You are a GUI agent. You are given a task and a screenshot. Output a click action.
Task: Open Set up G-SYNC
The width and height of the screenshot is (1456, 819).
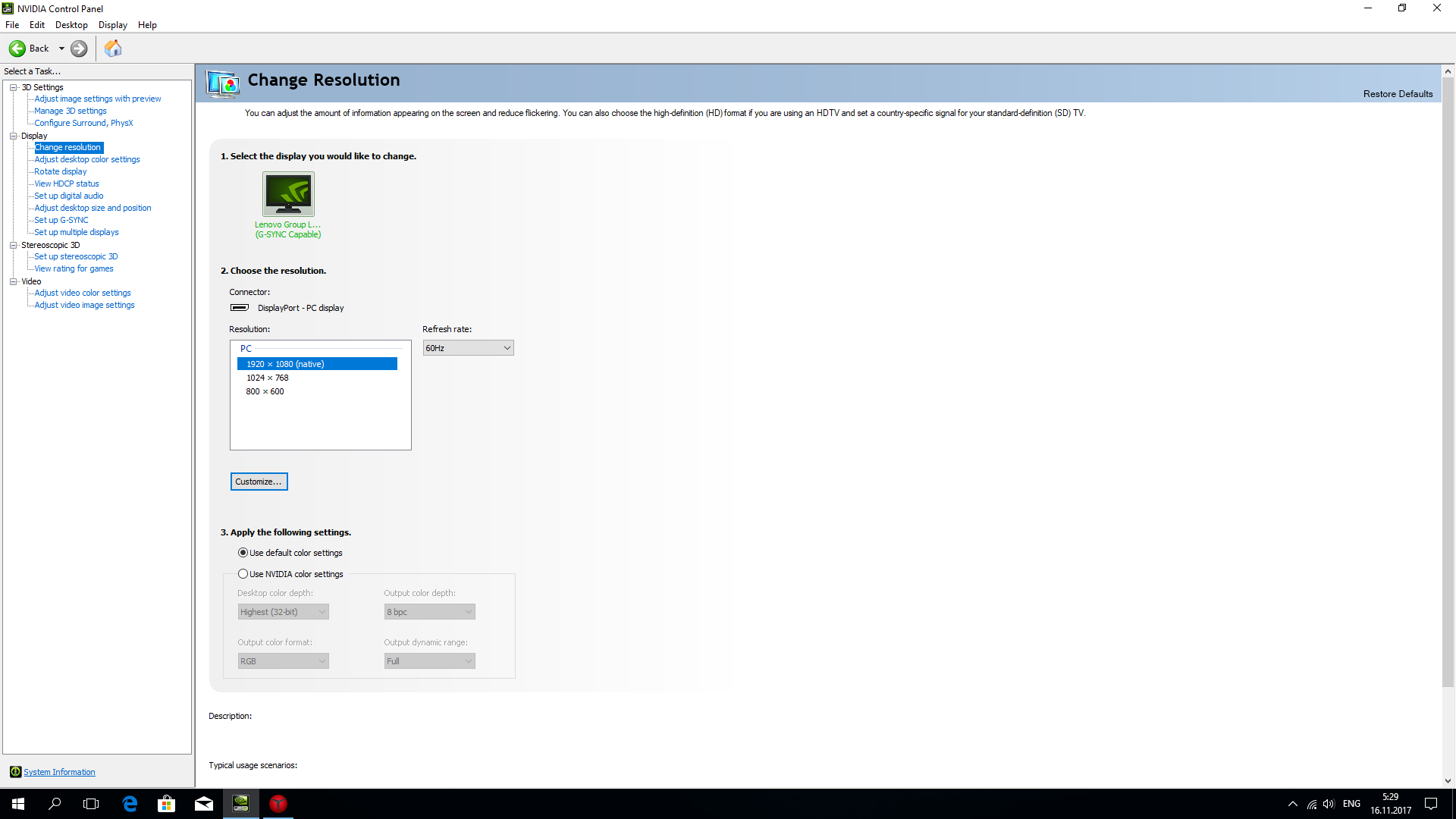[x=61, y=220]
